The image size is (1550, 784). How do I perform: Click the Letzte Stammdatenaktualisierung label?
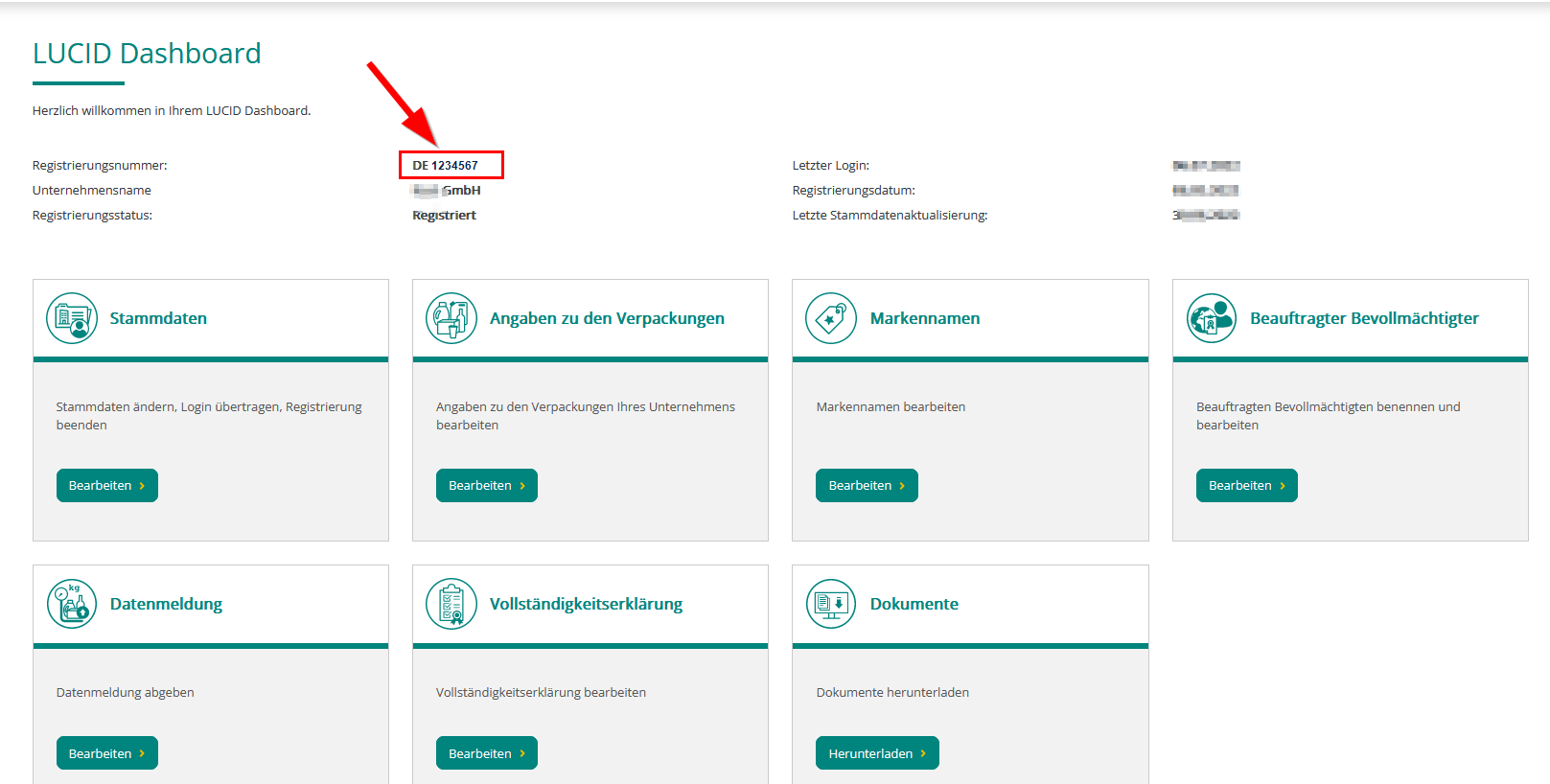pos(890,215)
